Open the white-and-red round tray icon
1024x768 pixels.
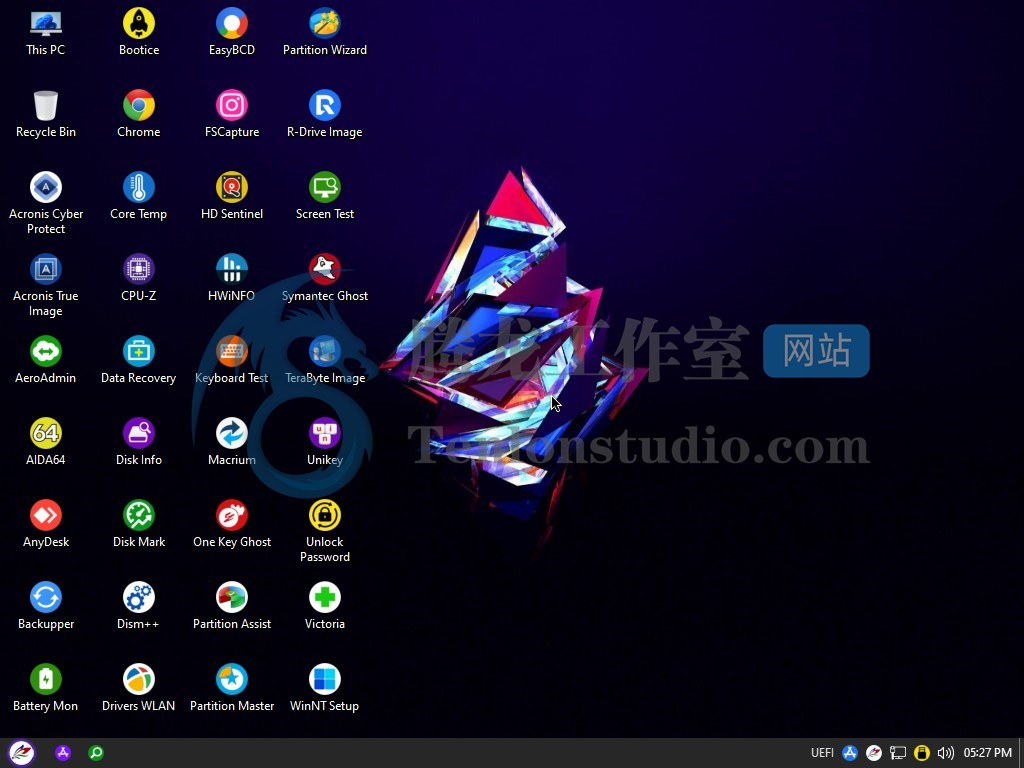pyautogui.click(x=874, y=753)
